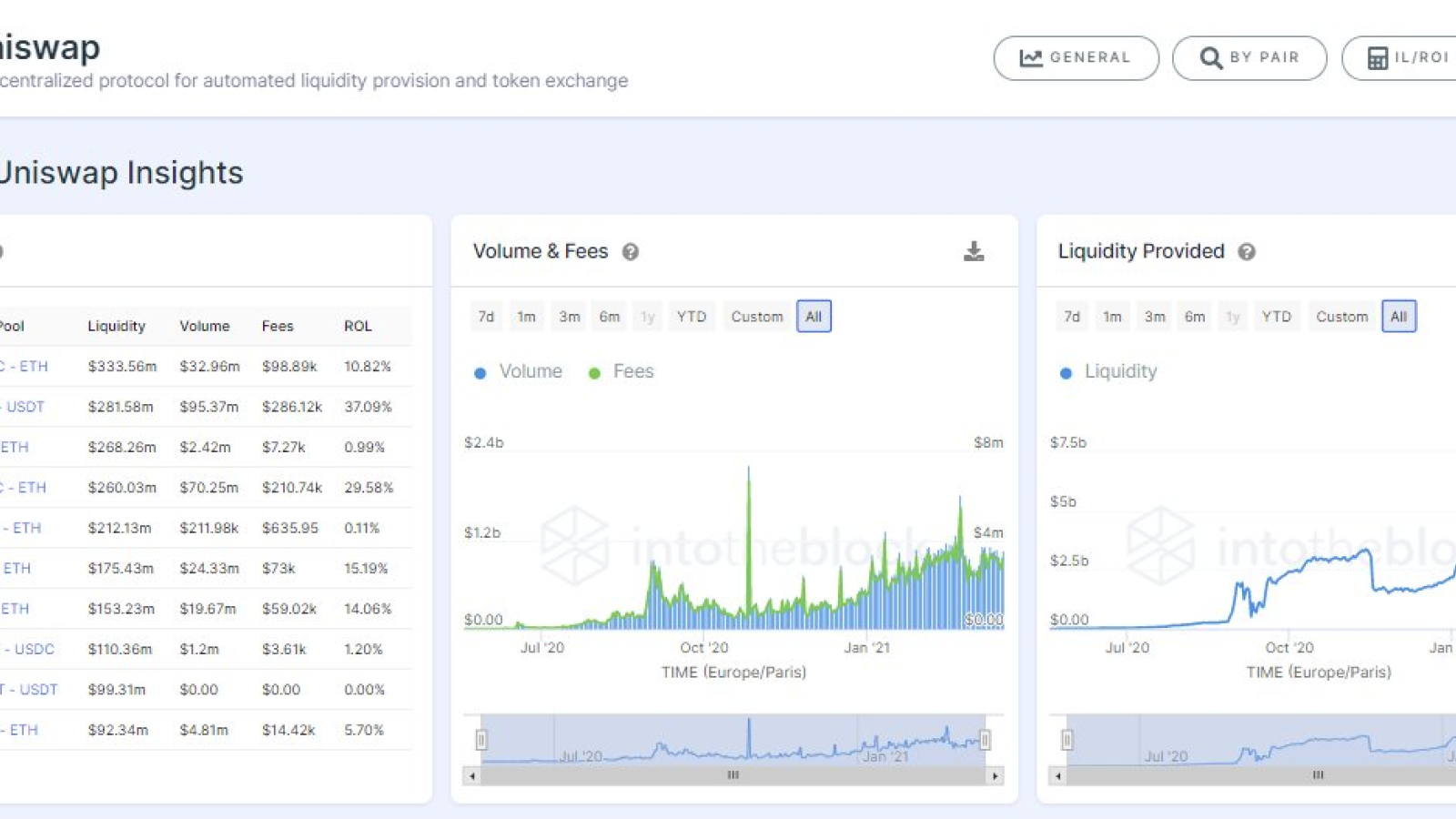The width and height of the screenshot is (1456, 819).
Task: Click the Uniswap Insights heading
Action: tap(121, 173)
